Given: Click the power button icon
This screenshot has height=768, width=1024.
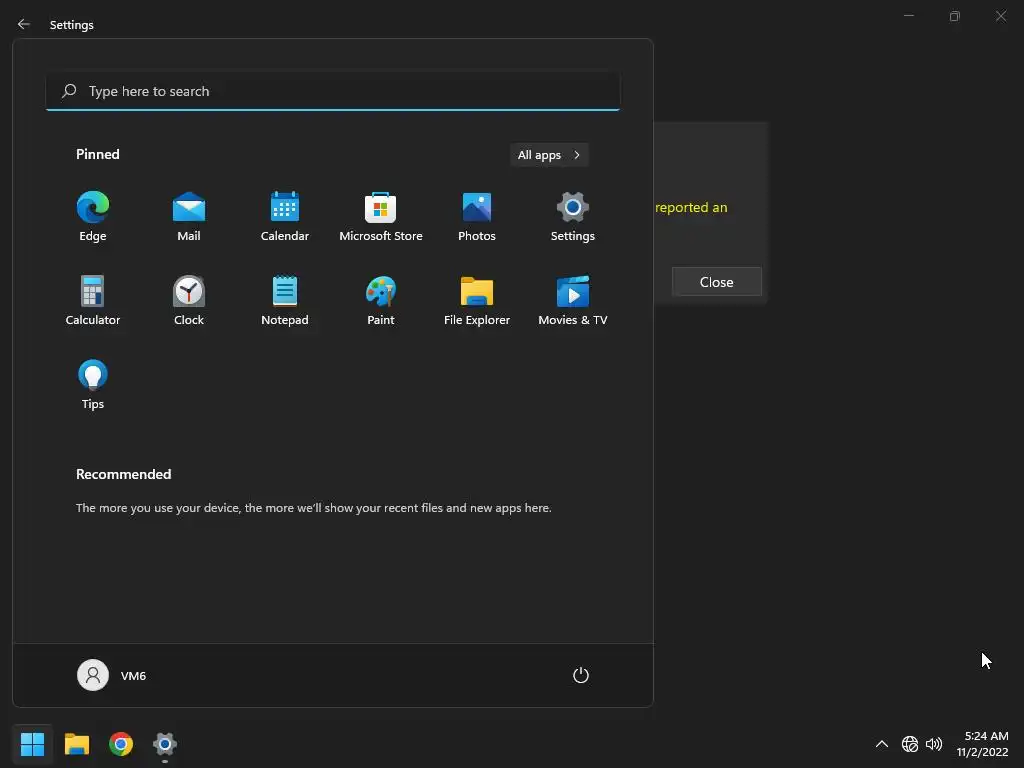Looking at the screenshot, I should [x=581, y=675].
